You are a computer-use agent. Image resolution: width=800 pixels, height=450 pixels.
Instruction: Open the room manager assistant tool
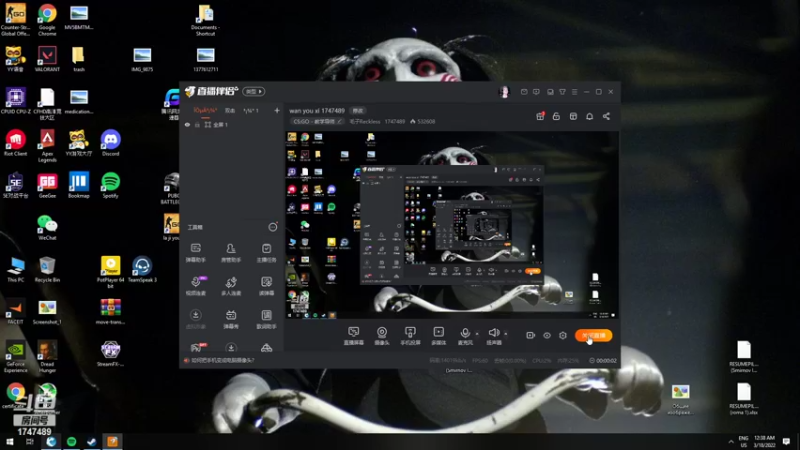coord(231,253)
